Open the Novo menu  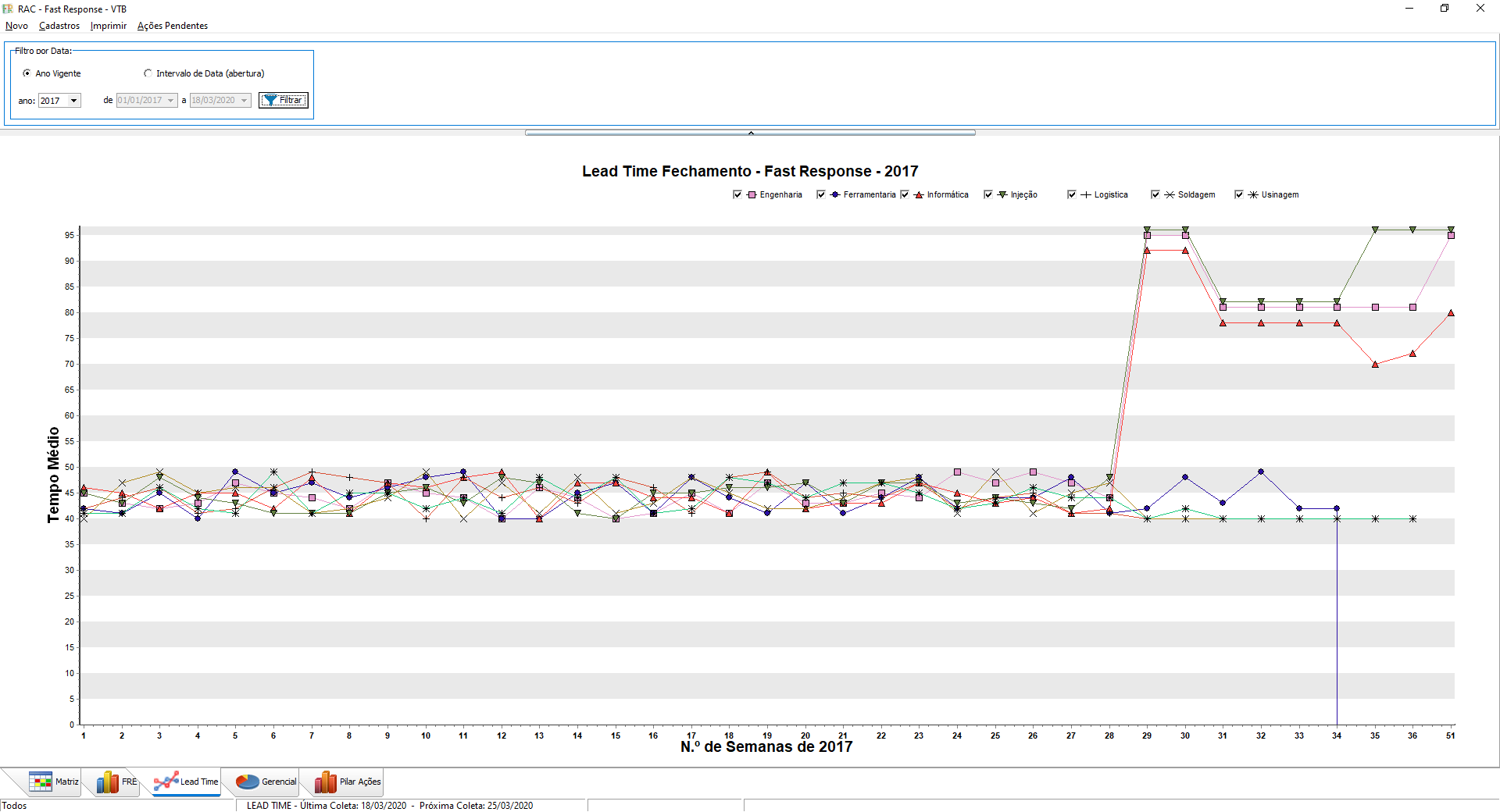[x=16, y=26]
